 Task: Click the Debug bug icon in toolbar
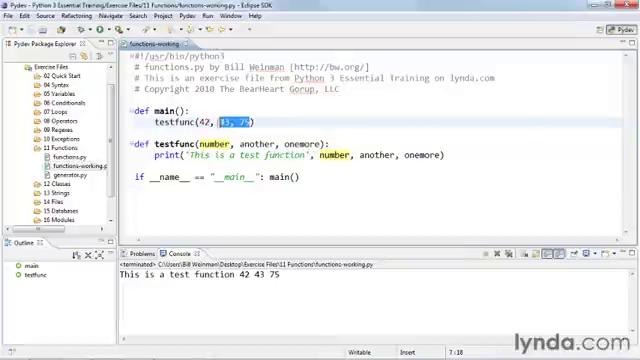(81, 29)
